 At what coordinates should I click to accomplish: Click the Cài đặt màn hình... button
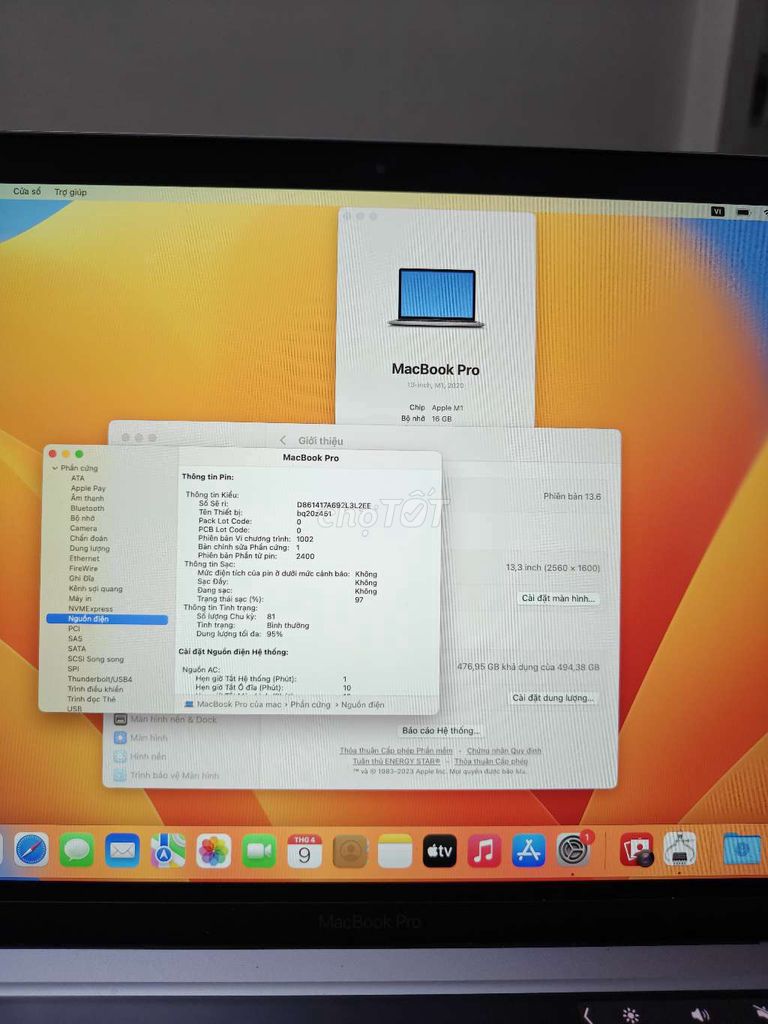click(558, 598)
